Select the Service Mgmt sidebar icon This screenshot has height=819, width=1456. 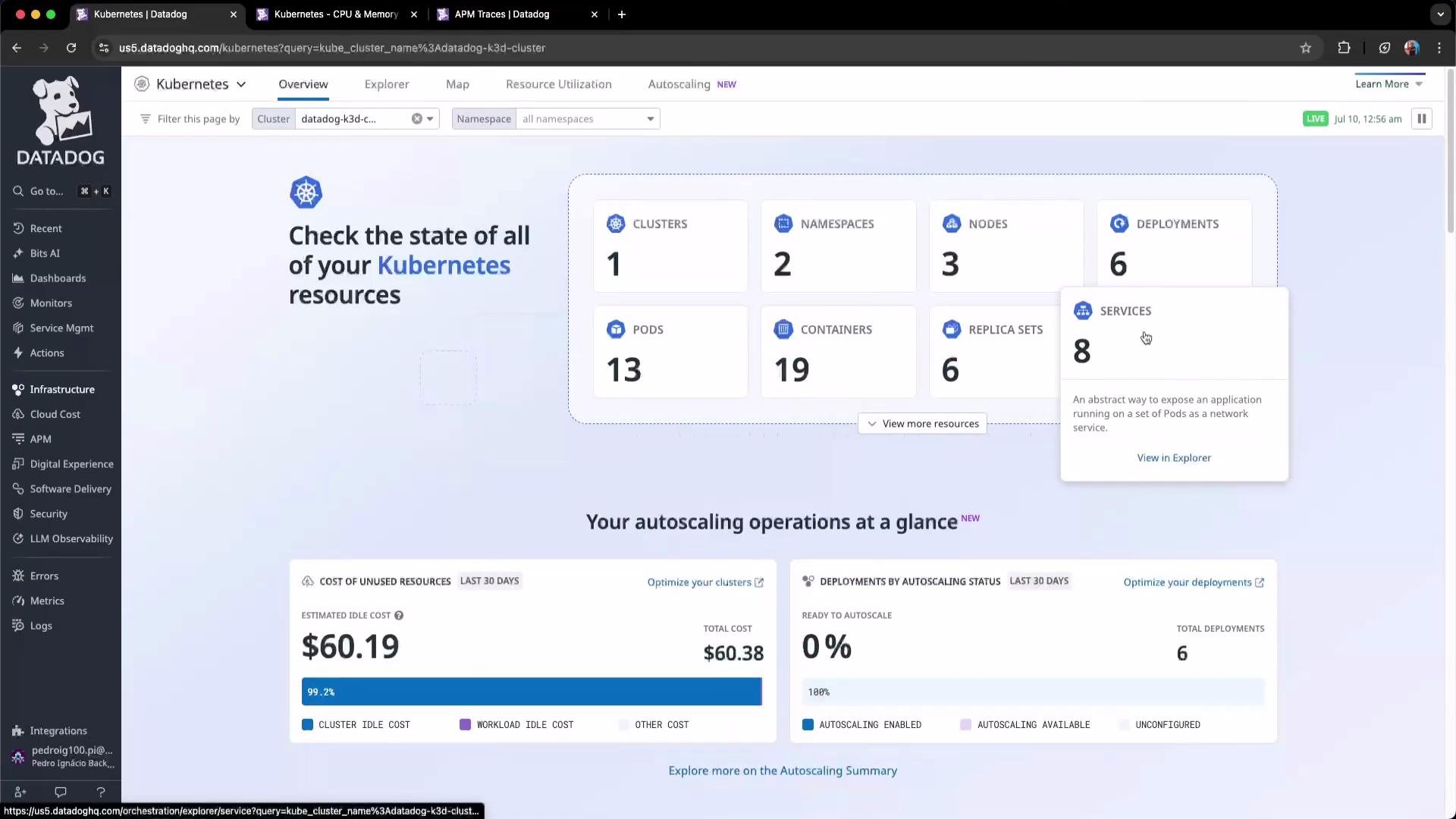[18, 328]
